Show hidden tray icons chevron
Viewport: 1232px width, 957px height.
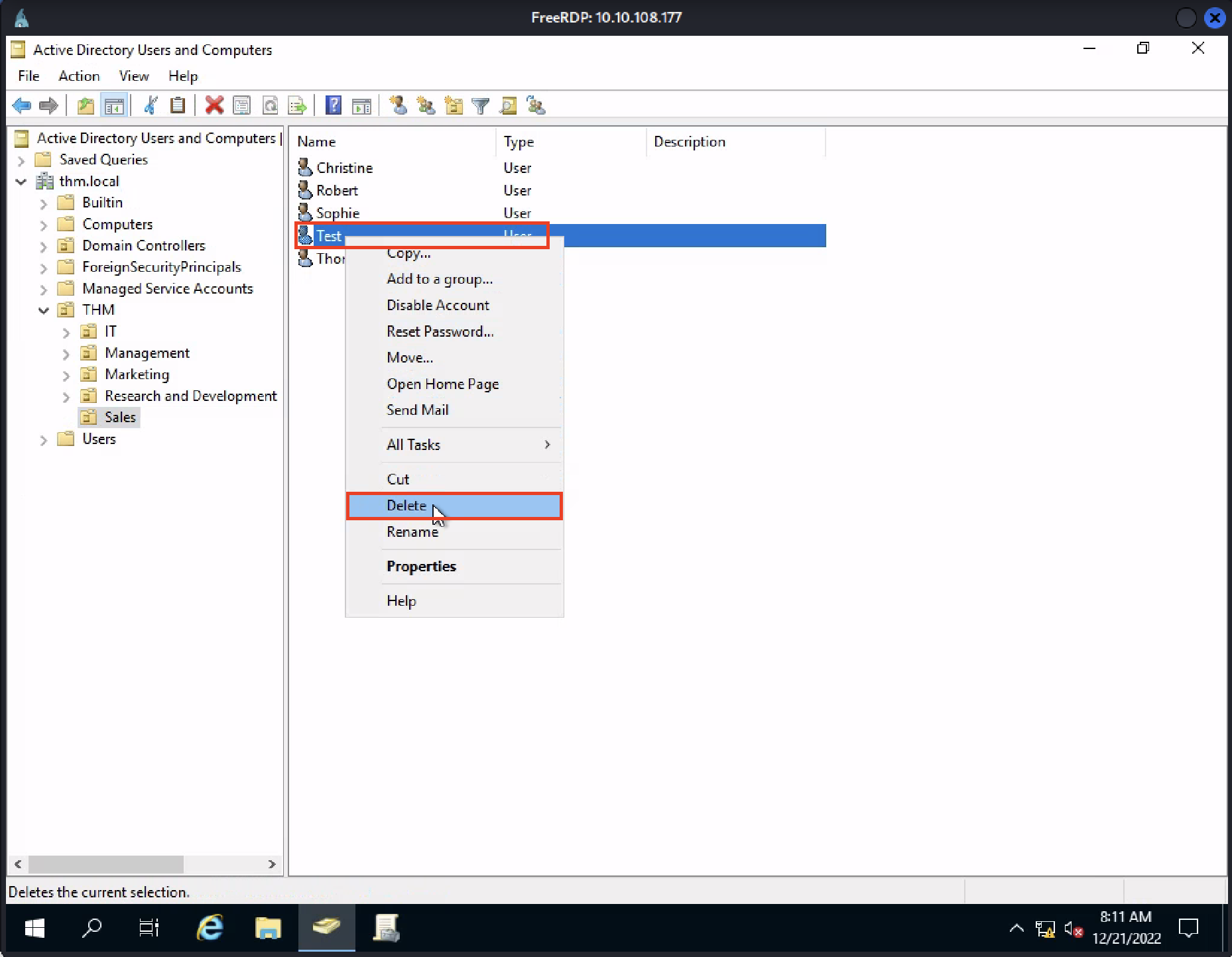[1016, 929]
